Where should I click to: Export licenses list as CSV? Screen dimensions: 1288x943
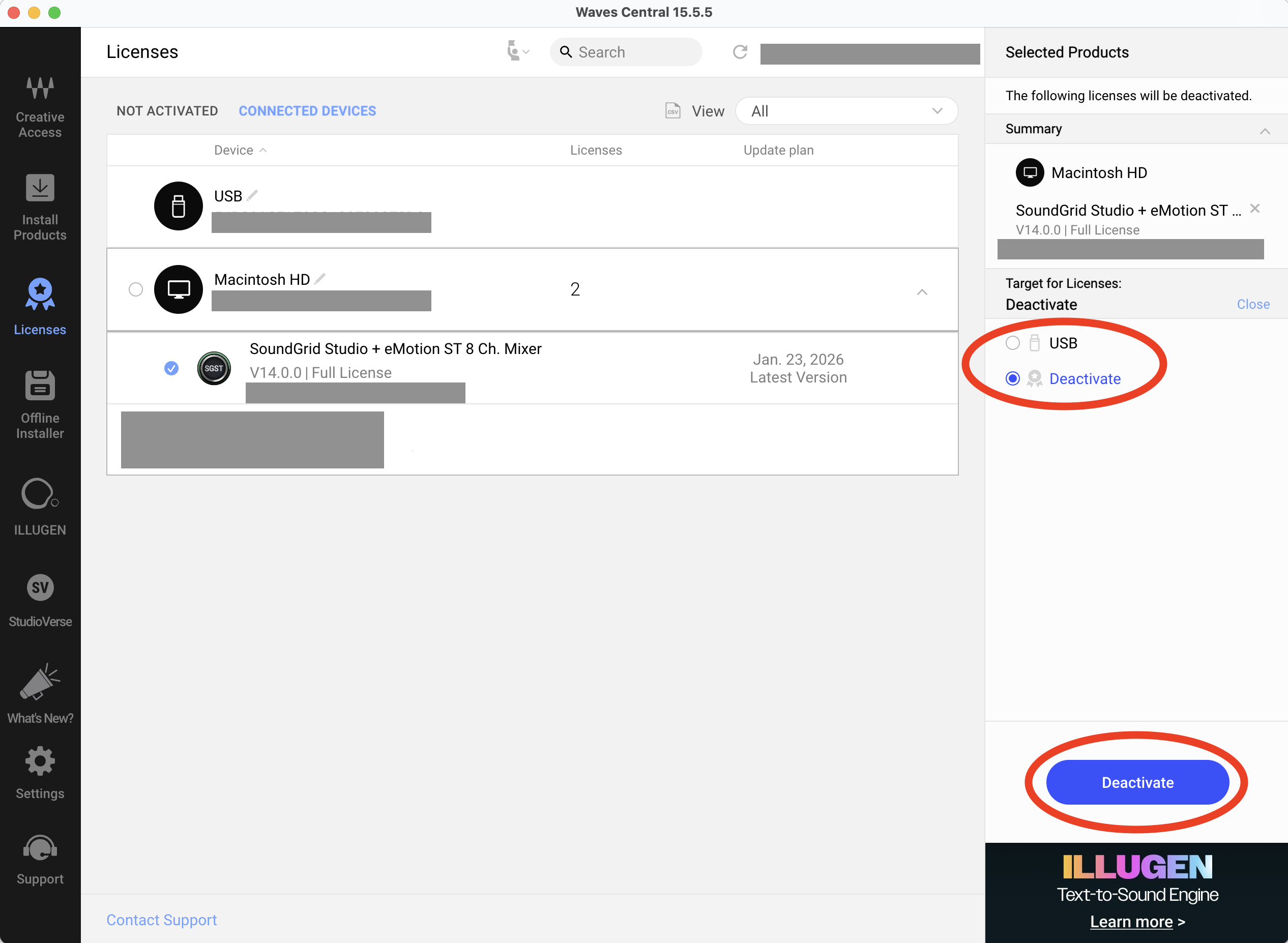point(672,111)
